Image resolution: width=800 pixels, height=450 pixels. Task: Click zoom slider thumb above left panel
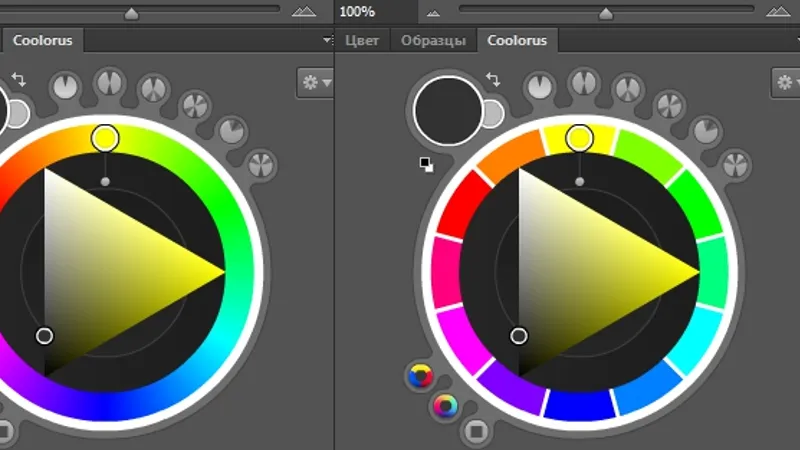coord(132,13)
